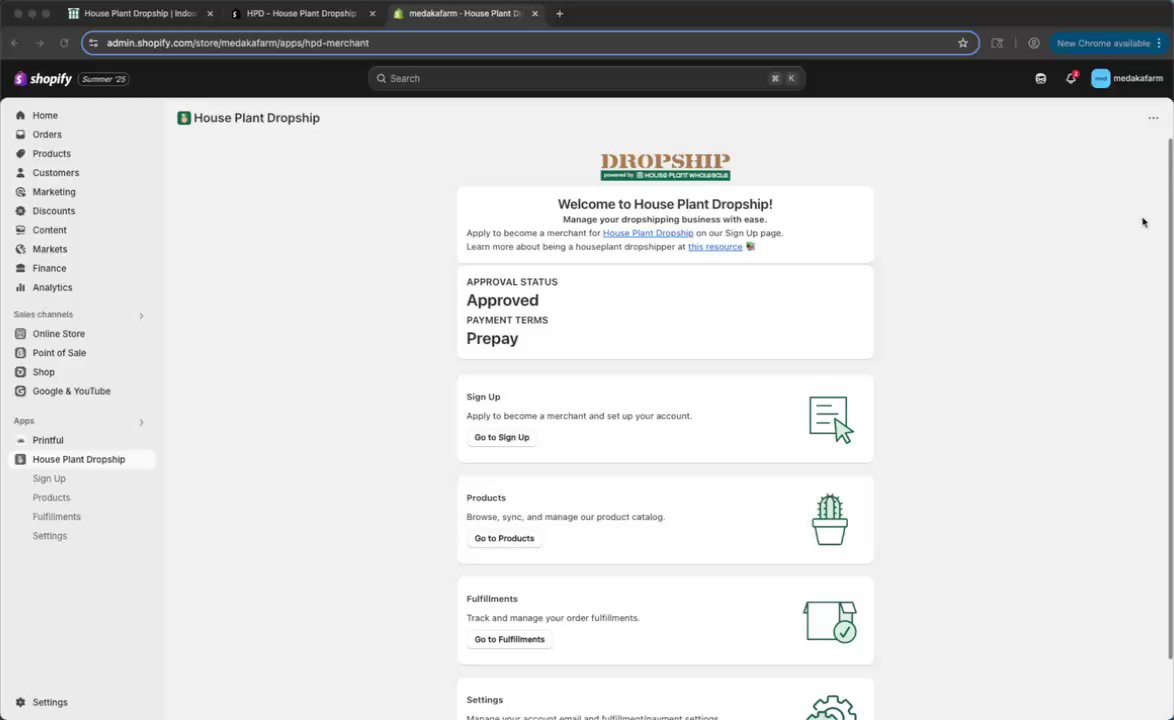Switch to House Plant Dropship | Indoor tab
The image size is (1174, 720).
pyautogui.click(x=139, y=13)
